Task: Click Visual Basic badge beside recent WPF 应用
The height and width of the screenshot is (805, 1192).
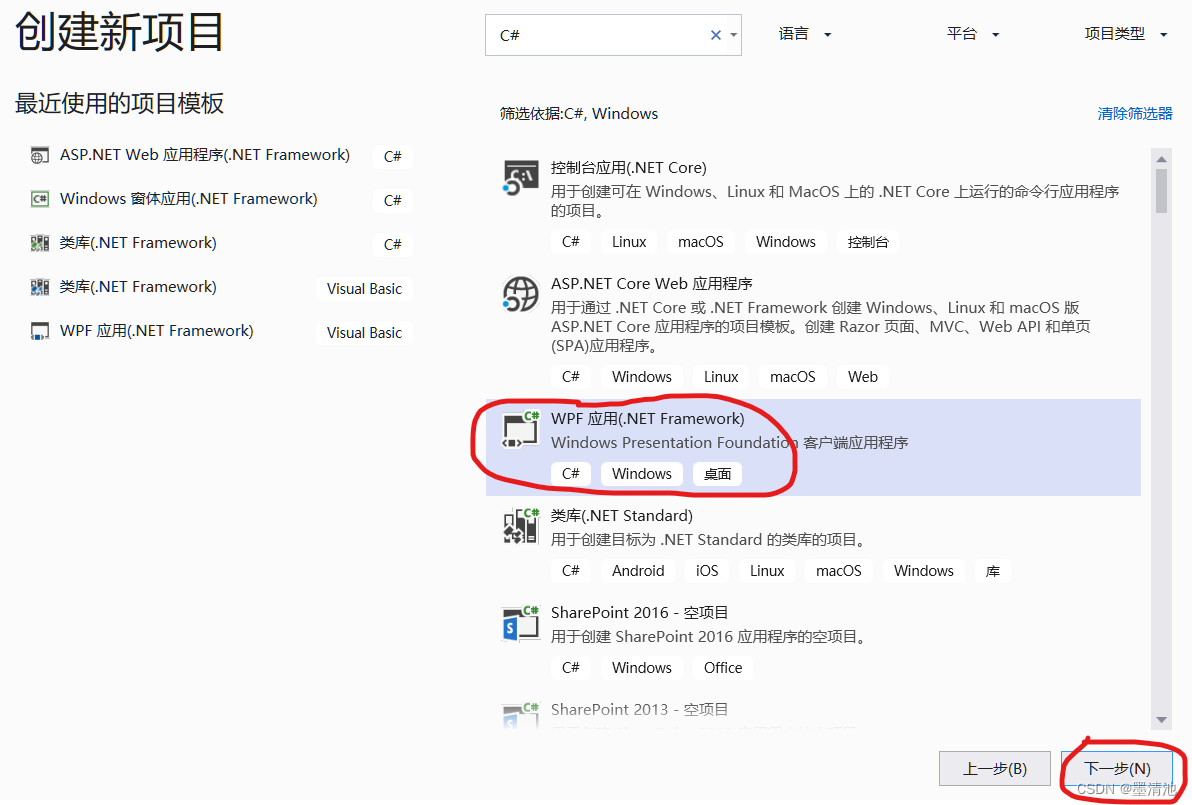Action: click(364, 333)
